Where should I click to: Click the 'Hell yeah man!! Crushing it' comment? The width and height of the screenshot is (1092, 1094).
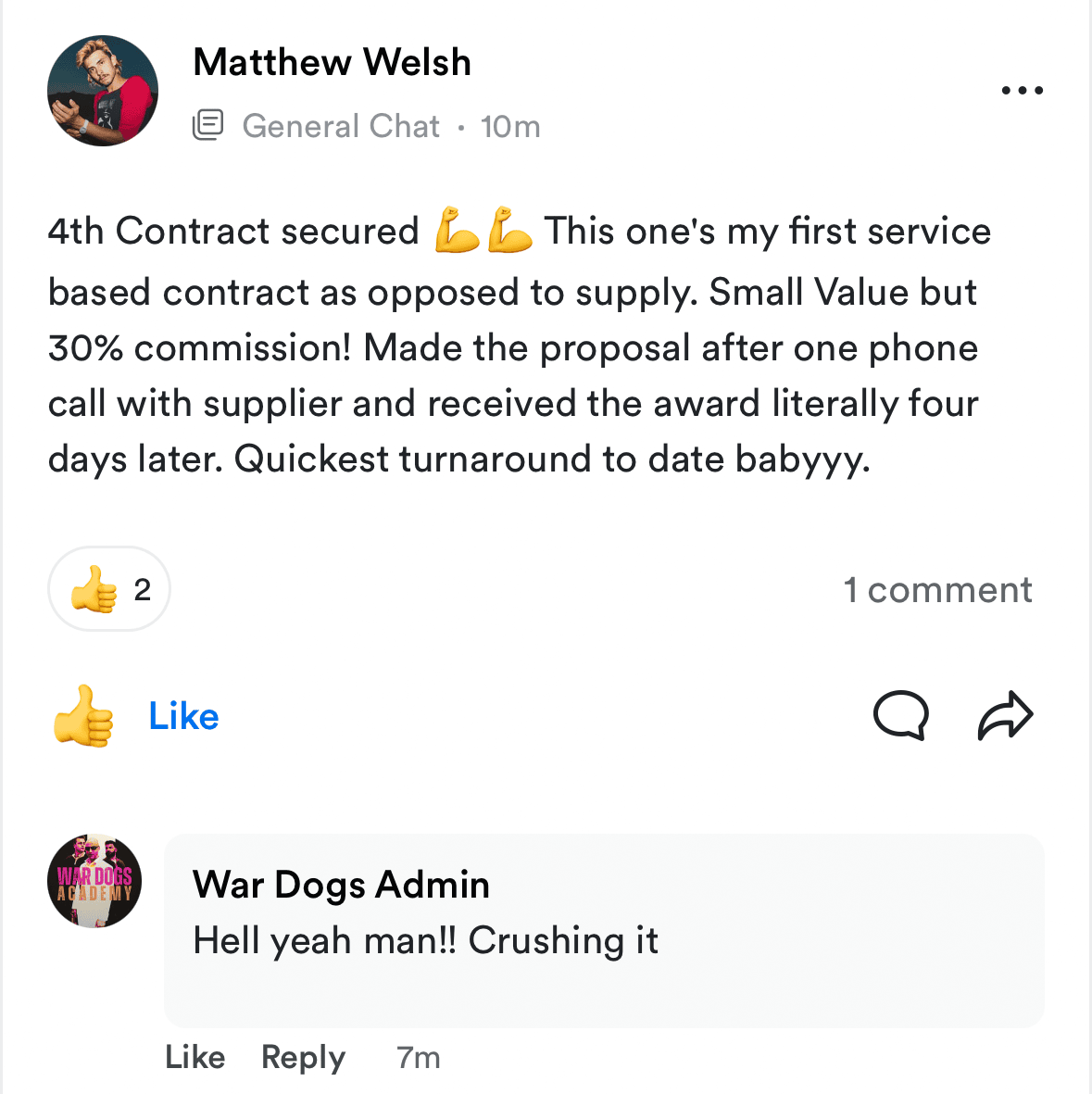(426, 940)
